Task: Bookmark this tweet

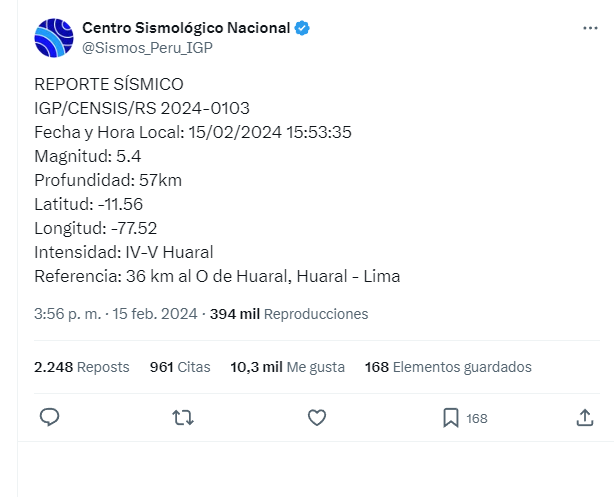Action: click(451, 418)
